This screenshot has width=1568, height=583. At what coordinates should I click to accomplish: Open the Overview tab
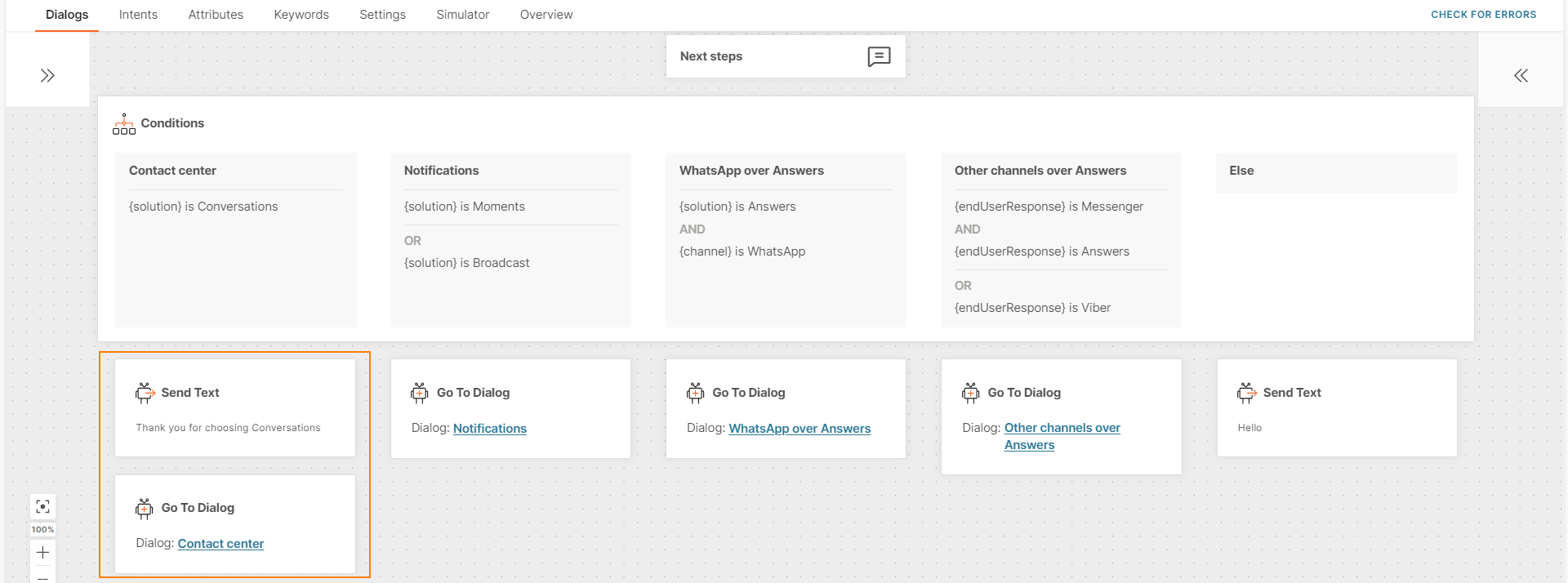(546, 15)
